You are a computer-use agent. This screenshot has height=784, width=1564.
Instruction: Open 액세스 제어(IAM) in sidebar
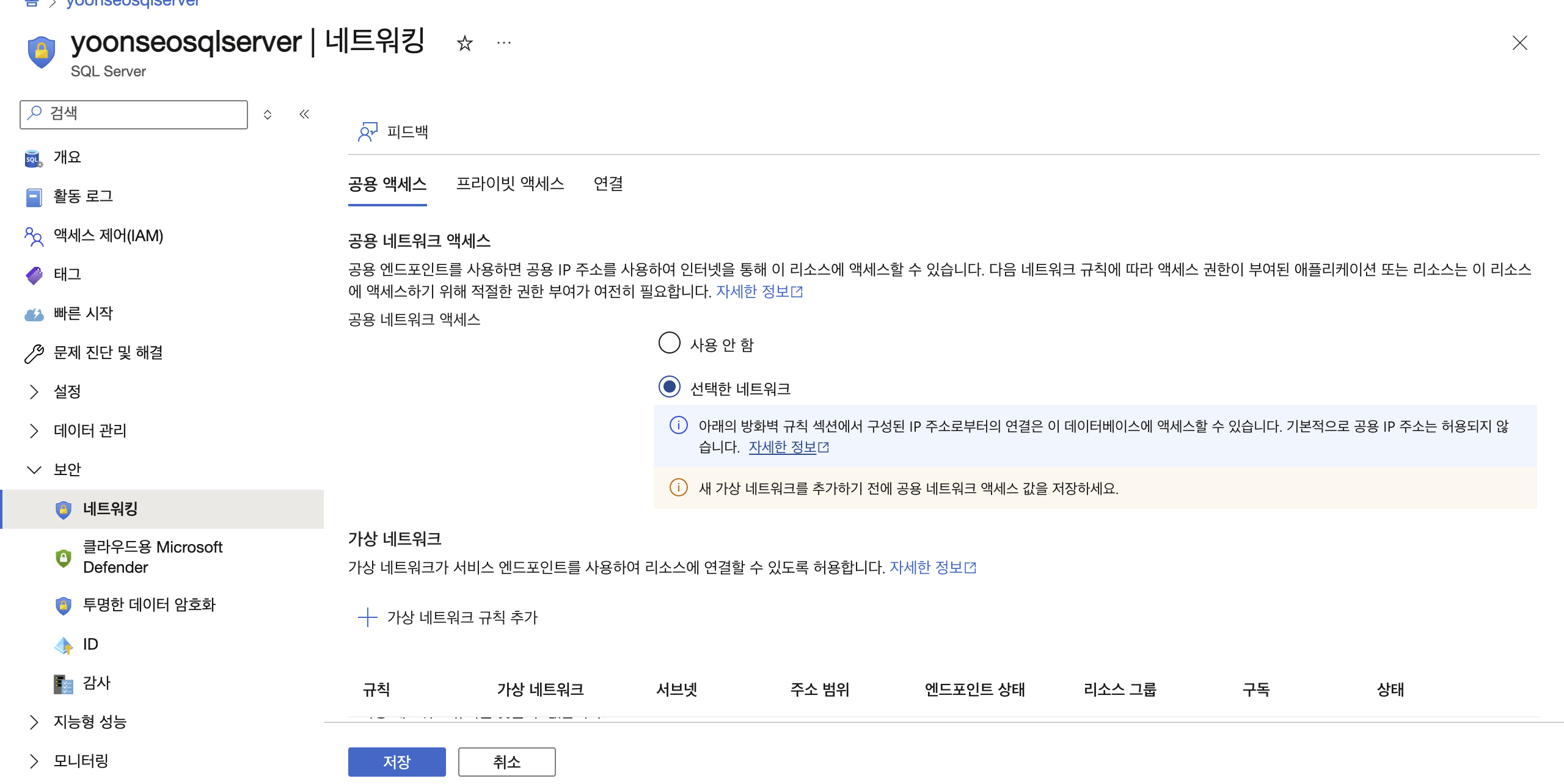pyautogui.click(x=108, y=236)
